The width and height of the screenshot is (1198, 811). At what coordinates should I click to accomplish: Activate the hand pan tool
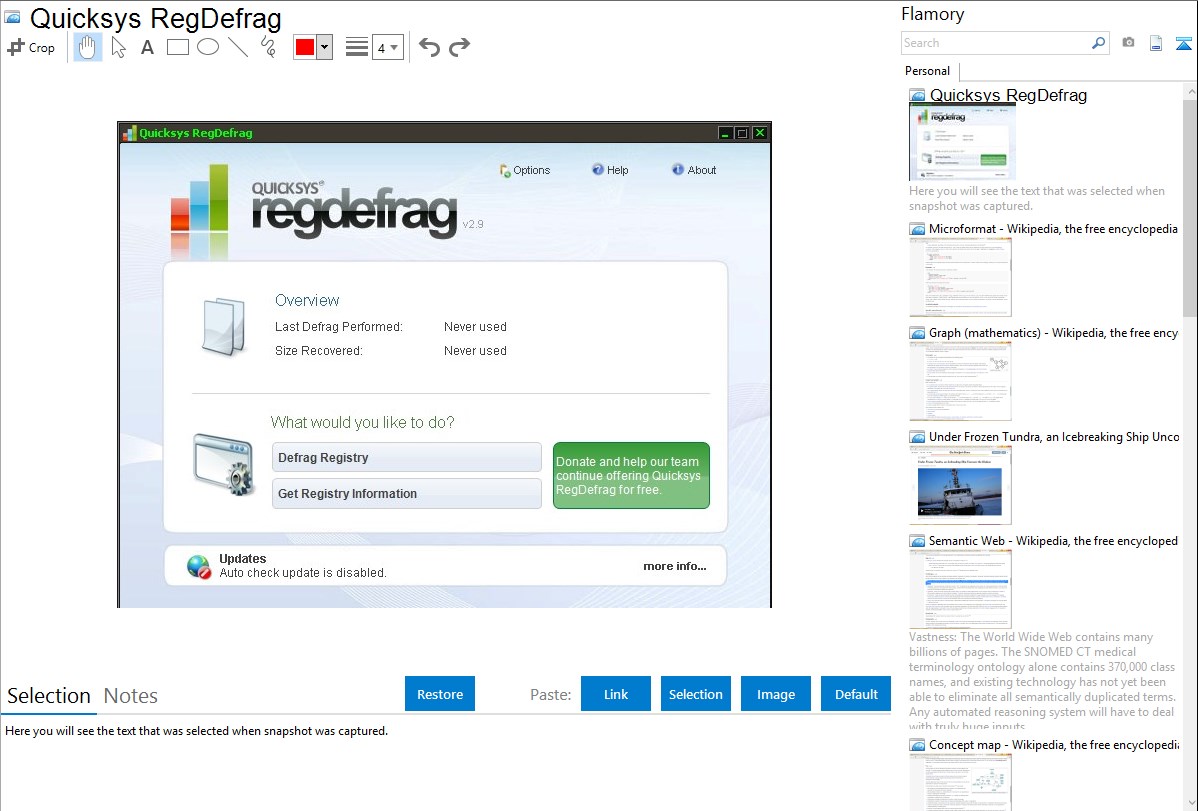click(88, 47)
